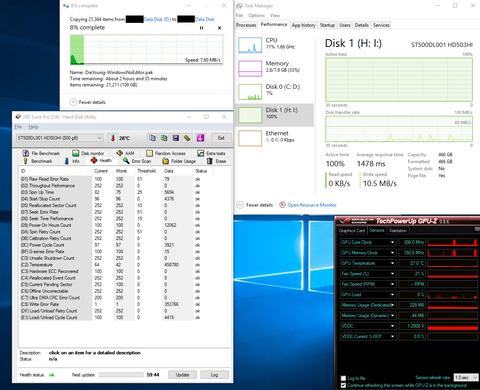Click the copy speed progress graph

(146, 49)
